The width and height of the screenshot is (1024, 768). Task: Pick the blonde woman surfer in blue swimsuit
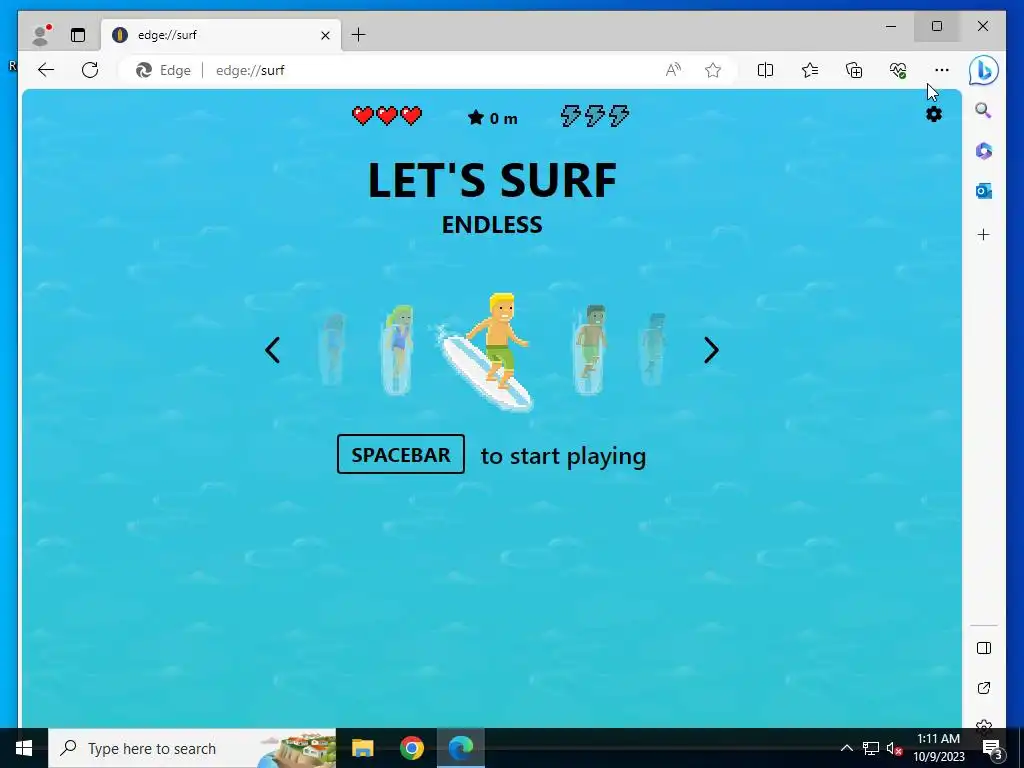click(398, 349)
